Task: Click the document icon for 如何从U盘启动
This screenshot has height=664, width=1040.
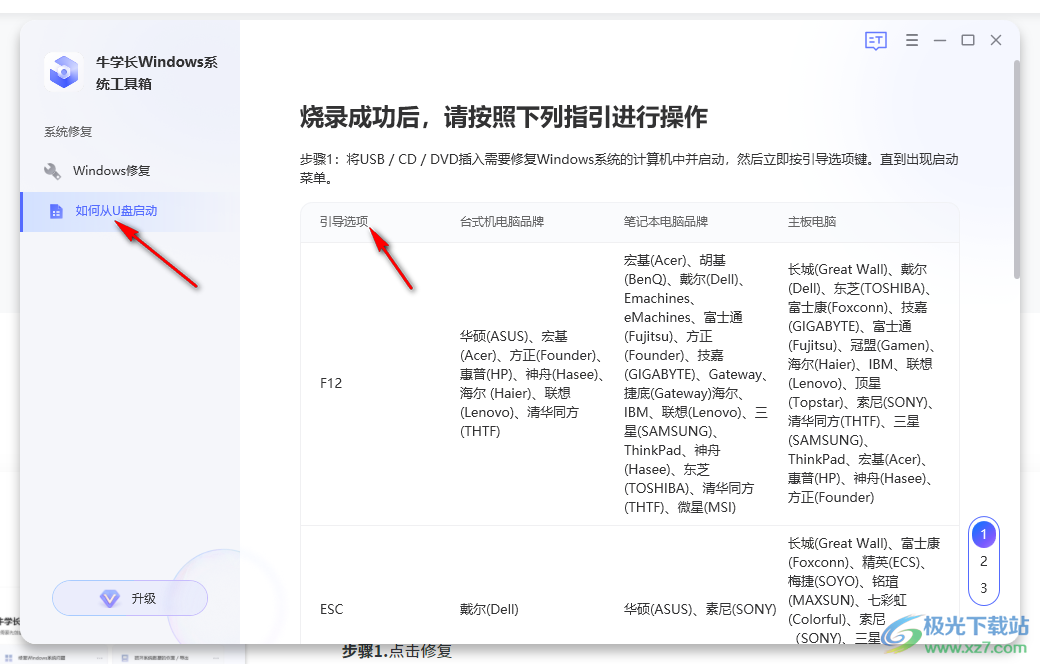Action: click(x=56, y=211)
